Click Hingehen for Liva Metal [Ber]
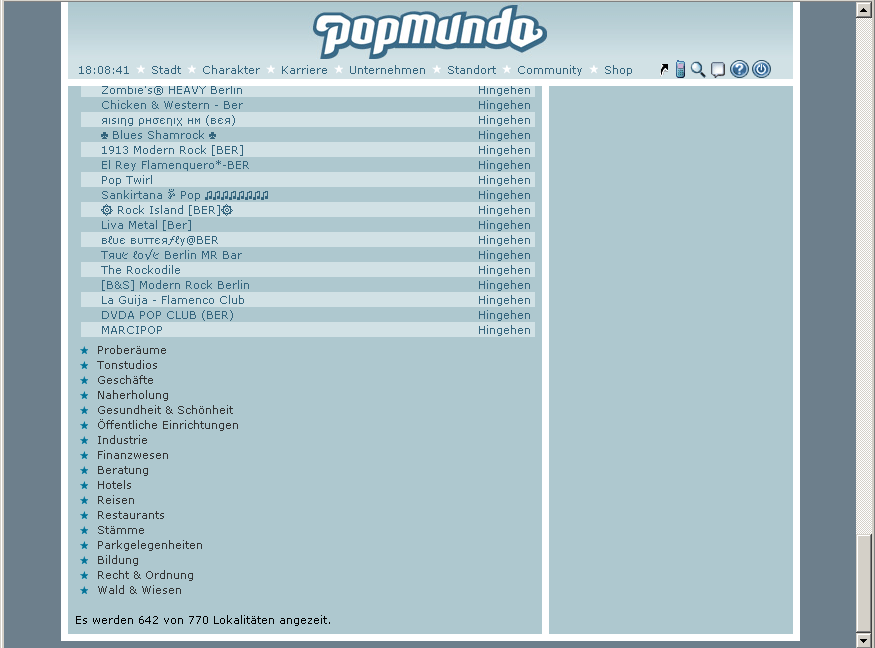The image size is (875, 648). [504, 225]
